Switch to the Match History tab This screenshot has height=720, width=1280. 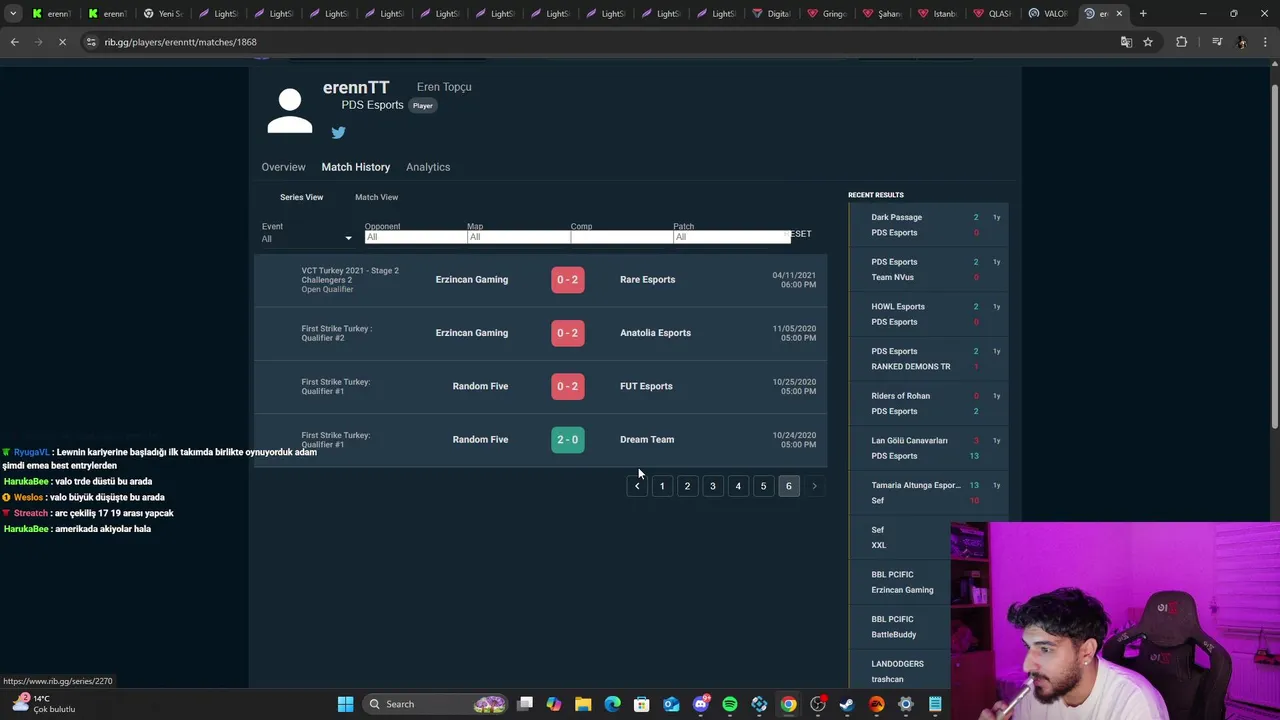point(355,167)
